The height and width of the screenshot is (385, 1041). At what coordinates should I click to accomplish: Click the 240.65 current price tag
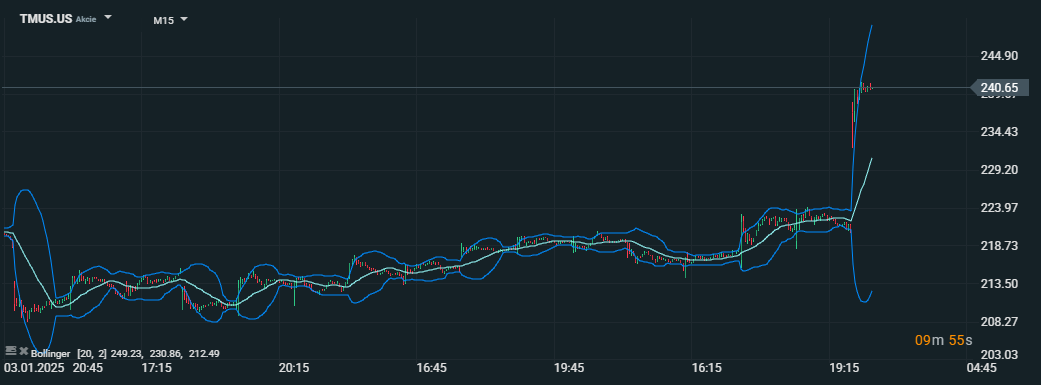coord(999,88)
